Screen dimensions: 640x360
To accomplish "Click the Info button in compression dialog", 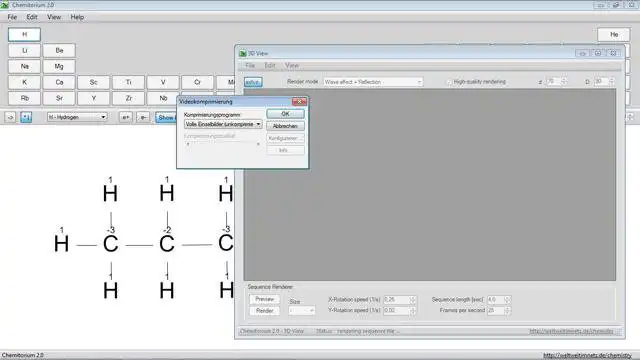I will coord(285,150).
